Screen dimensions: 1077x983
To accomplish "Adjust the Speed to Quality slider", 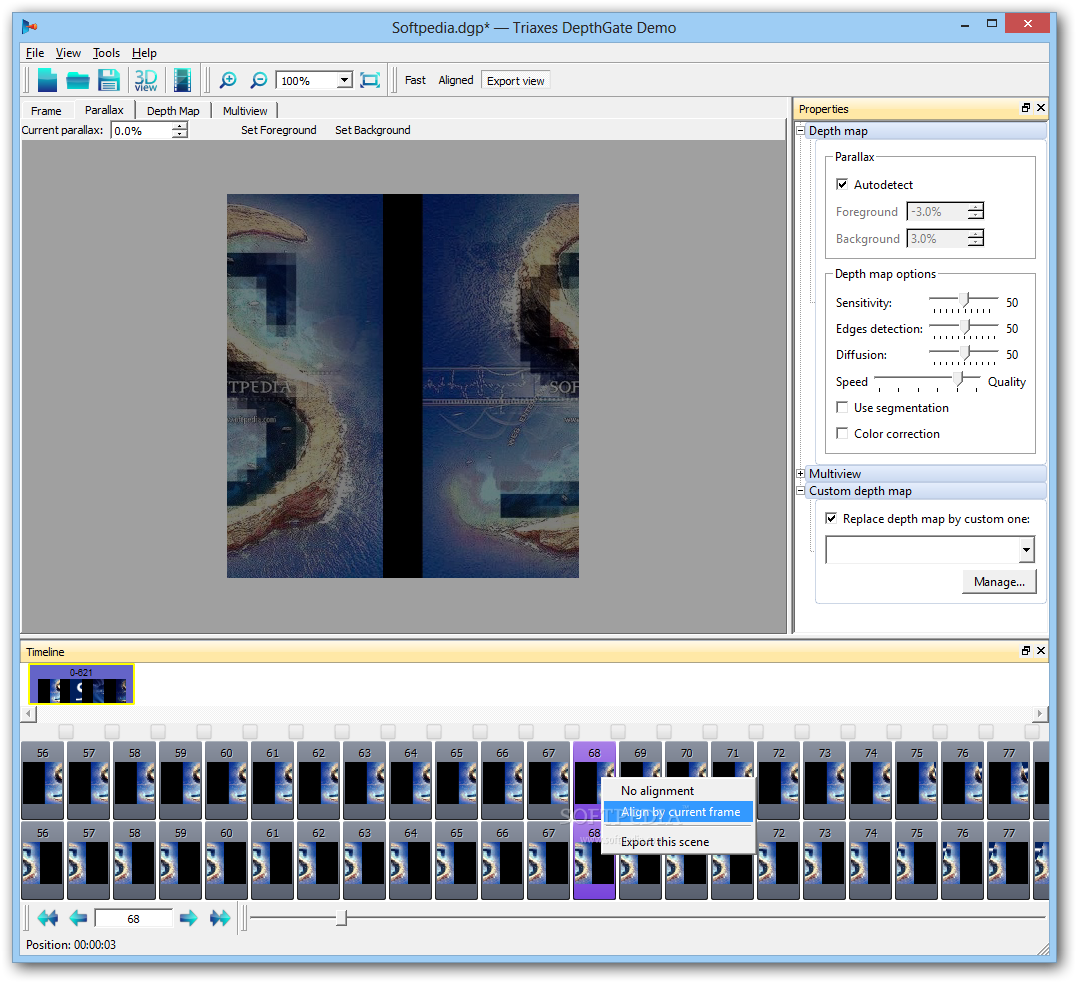I will 960,378.
